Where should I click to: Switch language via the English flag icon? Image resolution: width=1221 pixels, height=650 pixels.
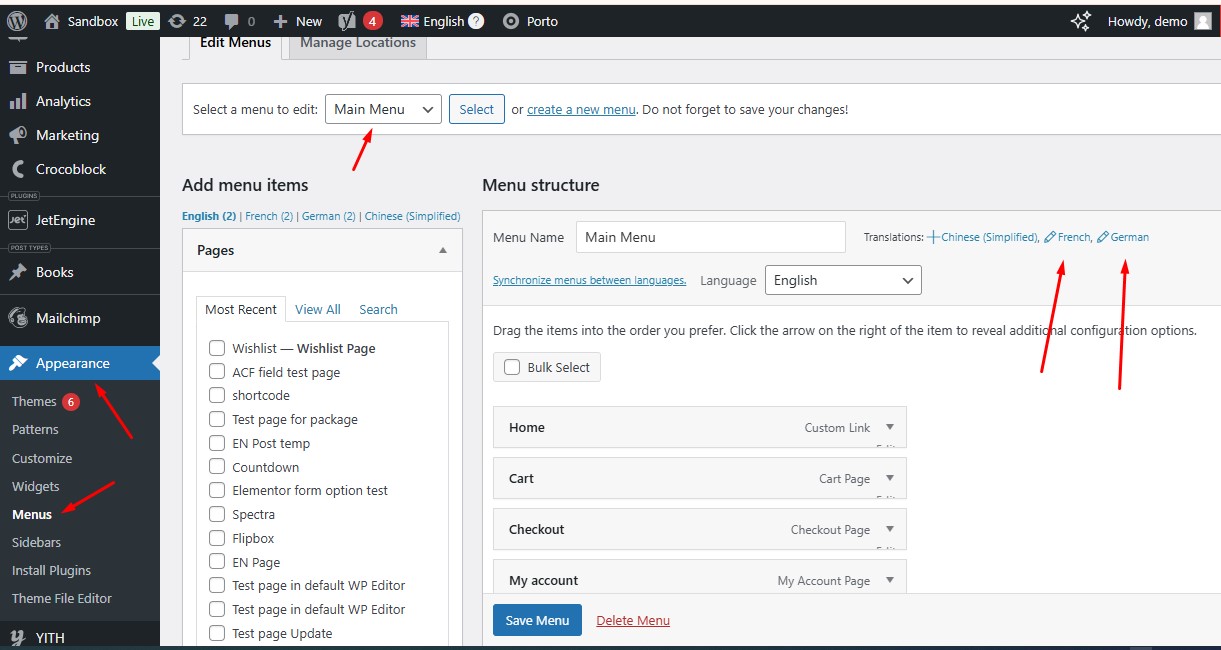[x=409, y=21]
